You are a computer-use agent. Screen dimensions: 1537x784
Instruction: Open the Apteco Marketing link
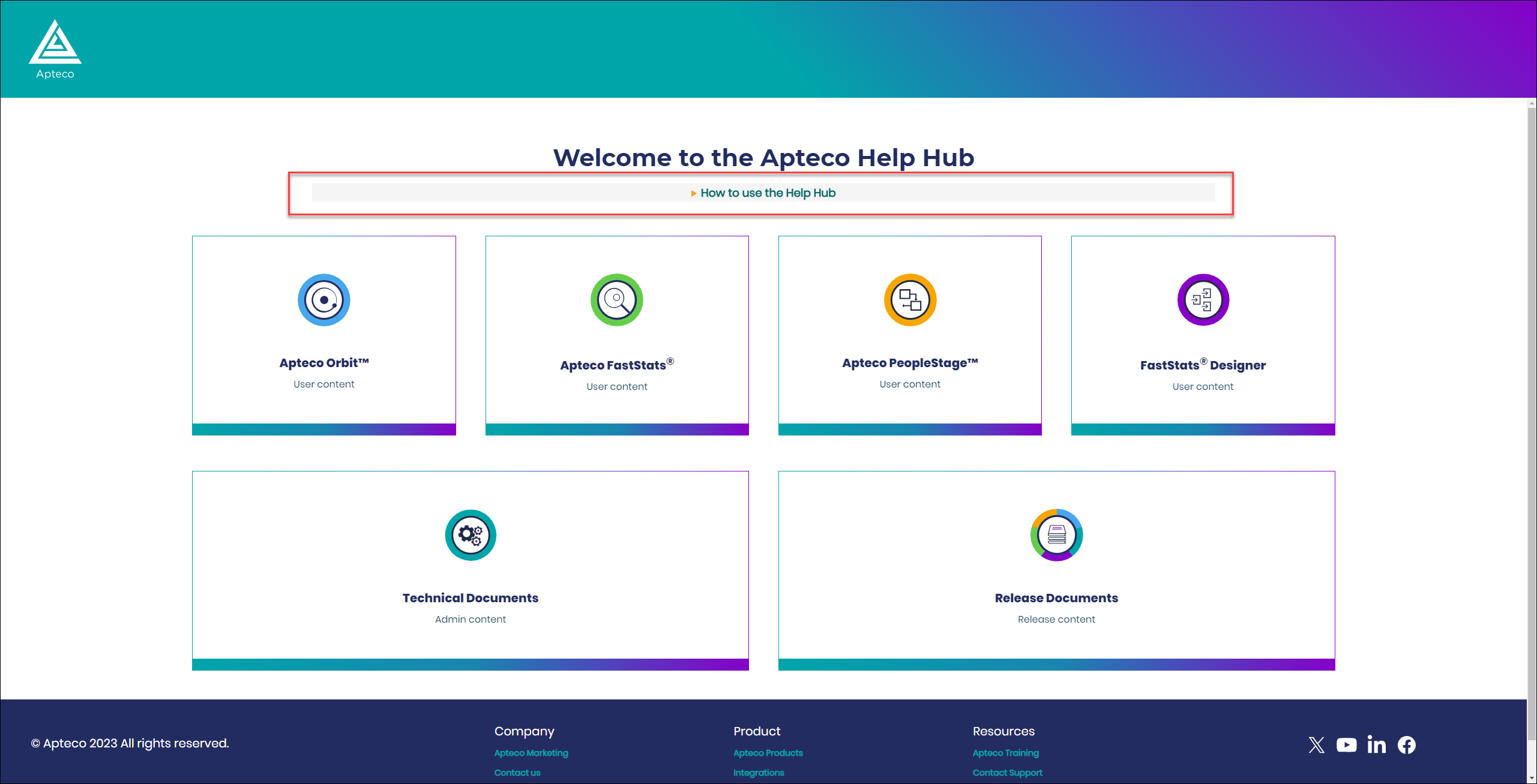coord(531,753)
